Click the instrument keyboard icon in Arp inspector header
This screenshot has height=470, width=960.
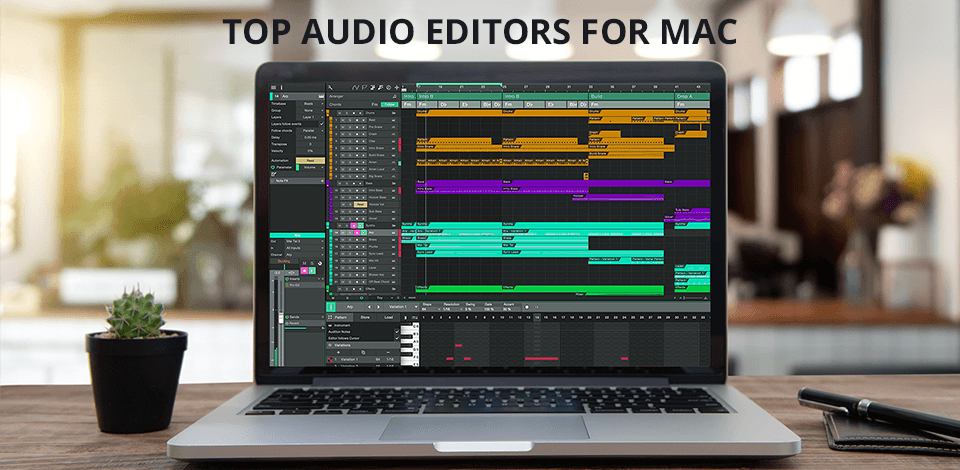click(x=321, y=97)
